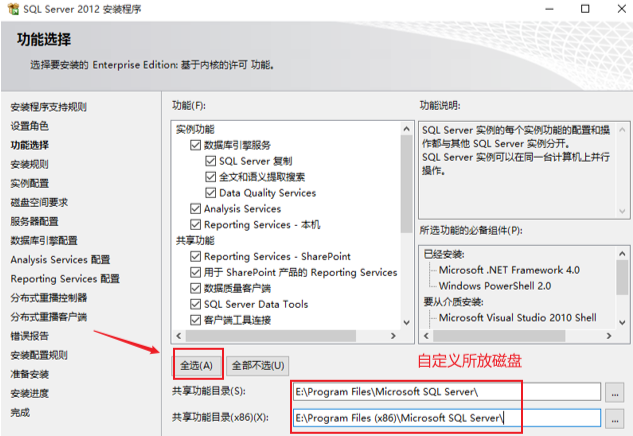Viewport: 633px width, 436px height.
Task: Browse for 共享功能目录(S) folder
Action: (614, 392)
